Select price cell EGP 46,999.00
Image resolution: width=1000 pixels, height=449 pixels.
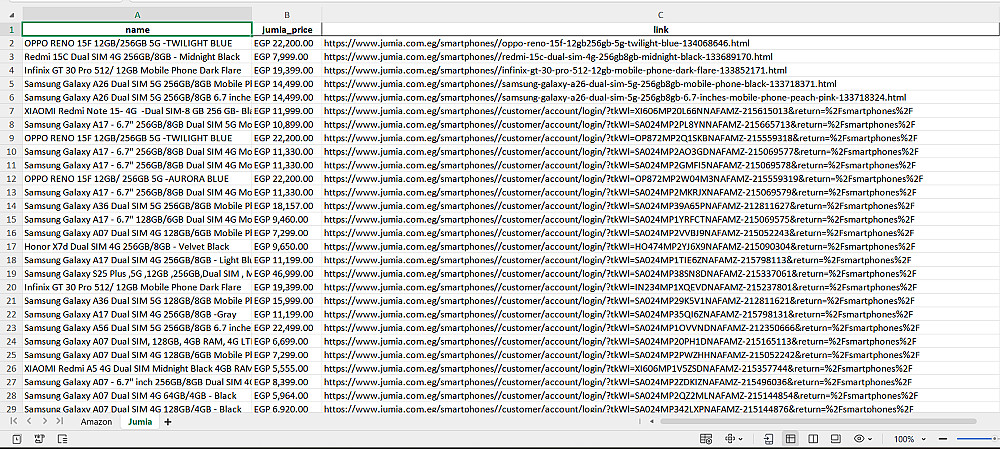(x=287, y=273)
